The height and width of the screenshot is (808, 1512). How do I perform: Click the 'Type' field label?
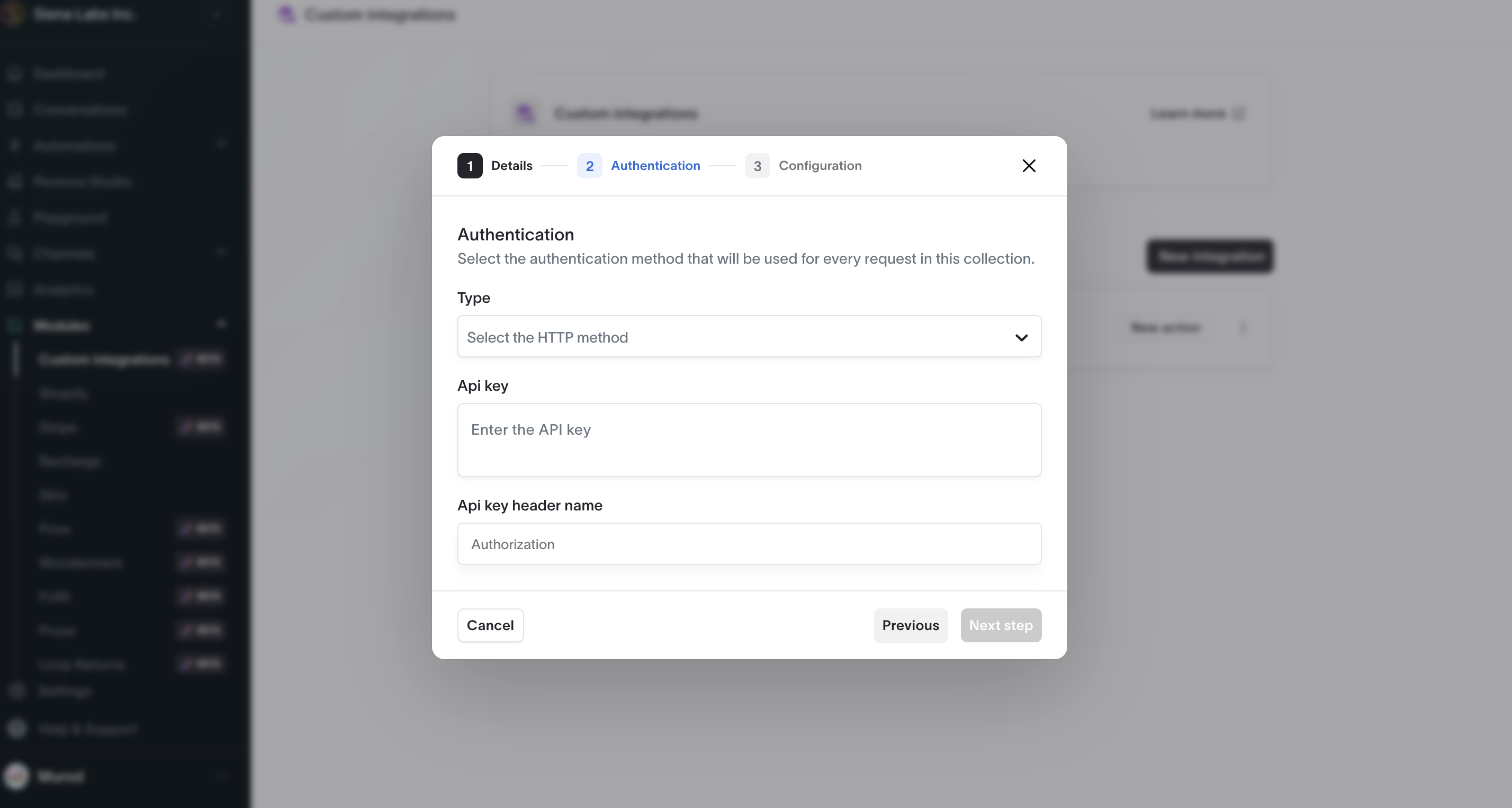tap(474, 298)
